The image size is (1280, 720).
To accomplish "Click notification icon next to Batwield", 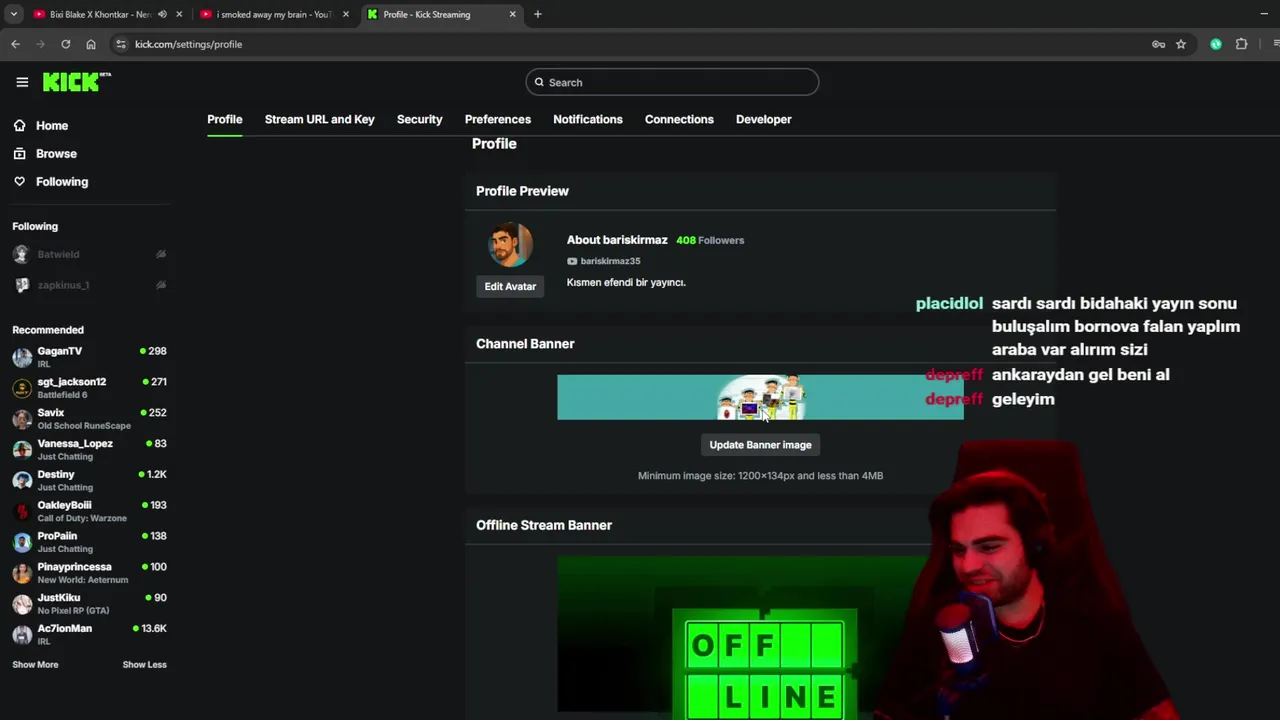I will pos(161,255).
